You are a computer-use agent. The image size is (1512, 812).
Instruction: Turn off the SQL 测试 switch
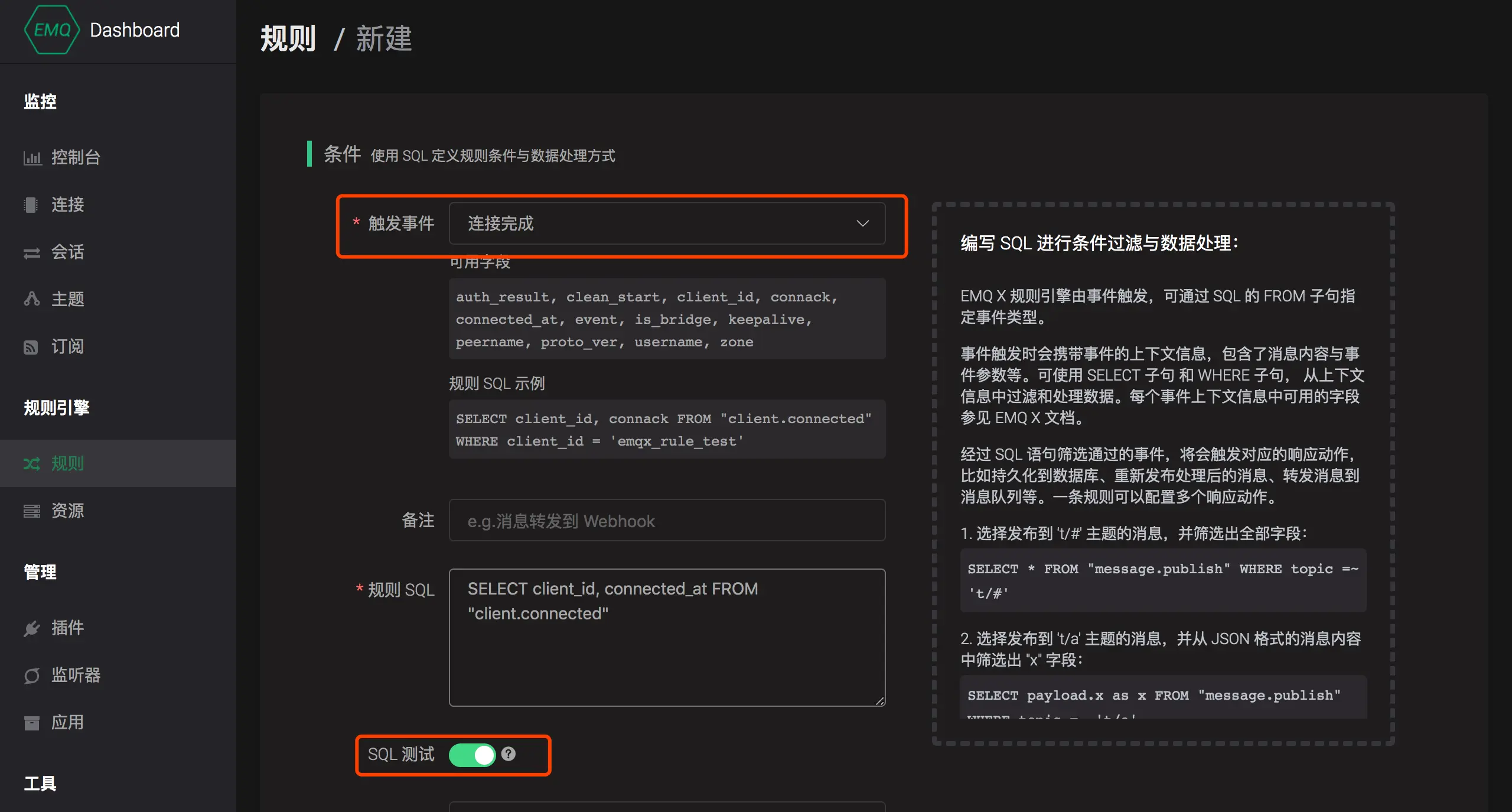coord(472,755)
